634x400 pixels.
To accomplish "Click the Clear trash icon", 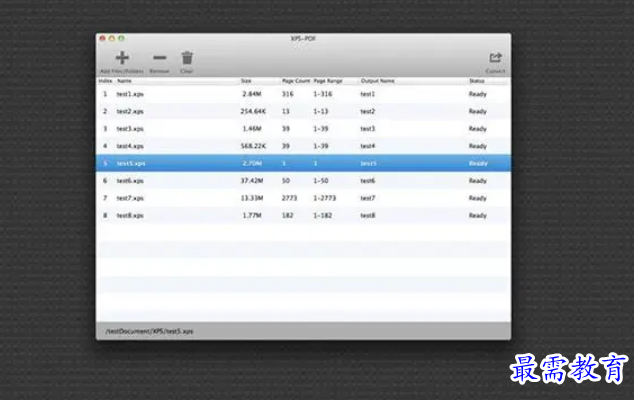I will [187, 58].
